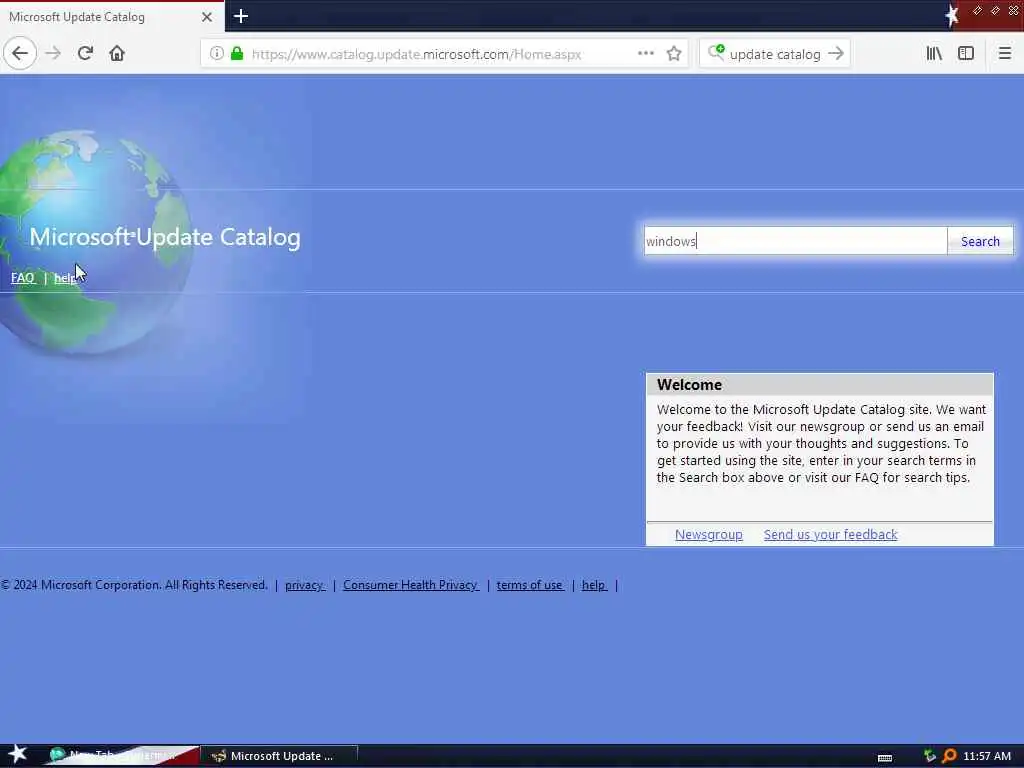Click the green network tray icon

[930, 756]
